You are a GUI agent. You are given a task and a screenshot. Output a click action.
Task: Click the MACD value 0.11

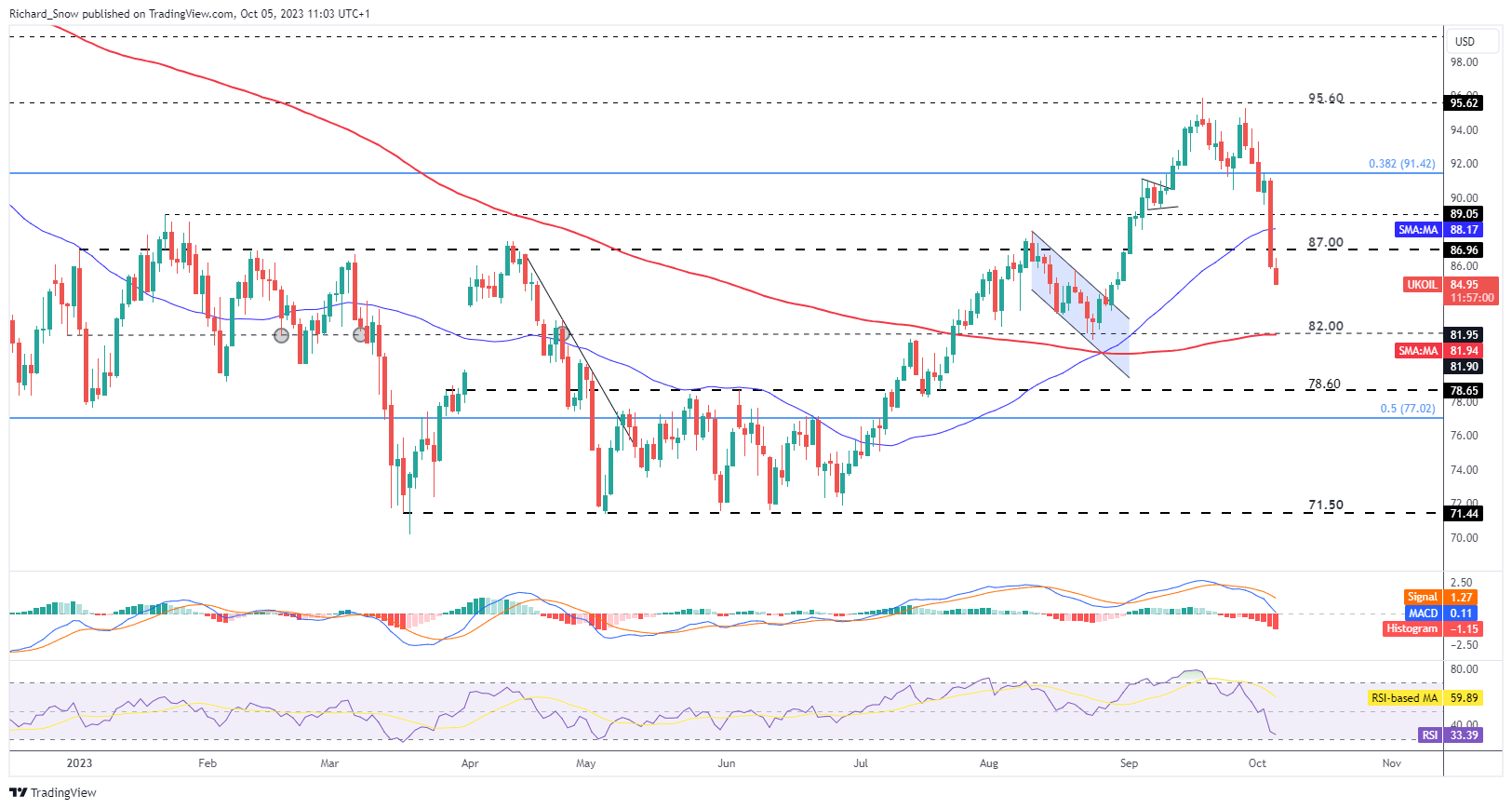pyautogui.click(x=1462, y=613)
